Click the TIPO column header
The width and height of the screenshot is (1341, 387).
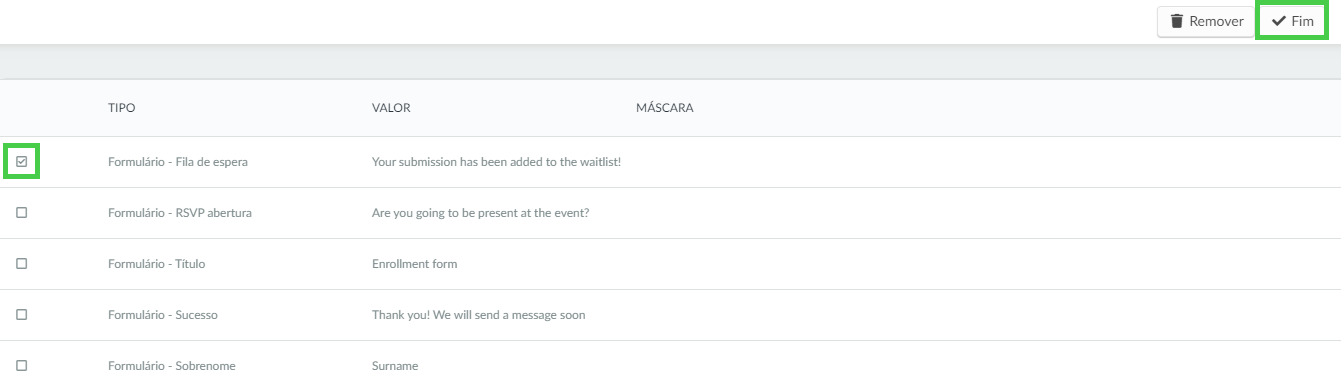[x=122, y=108]
